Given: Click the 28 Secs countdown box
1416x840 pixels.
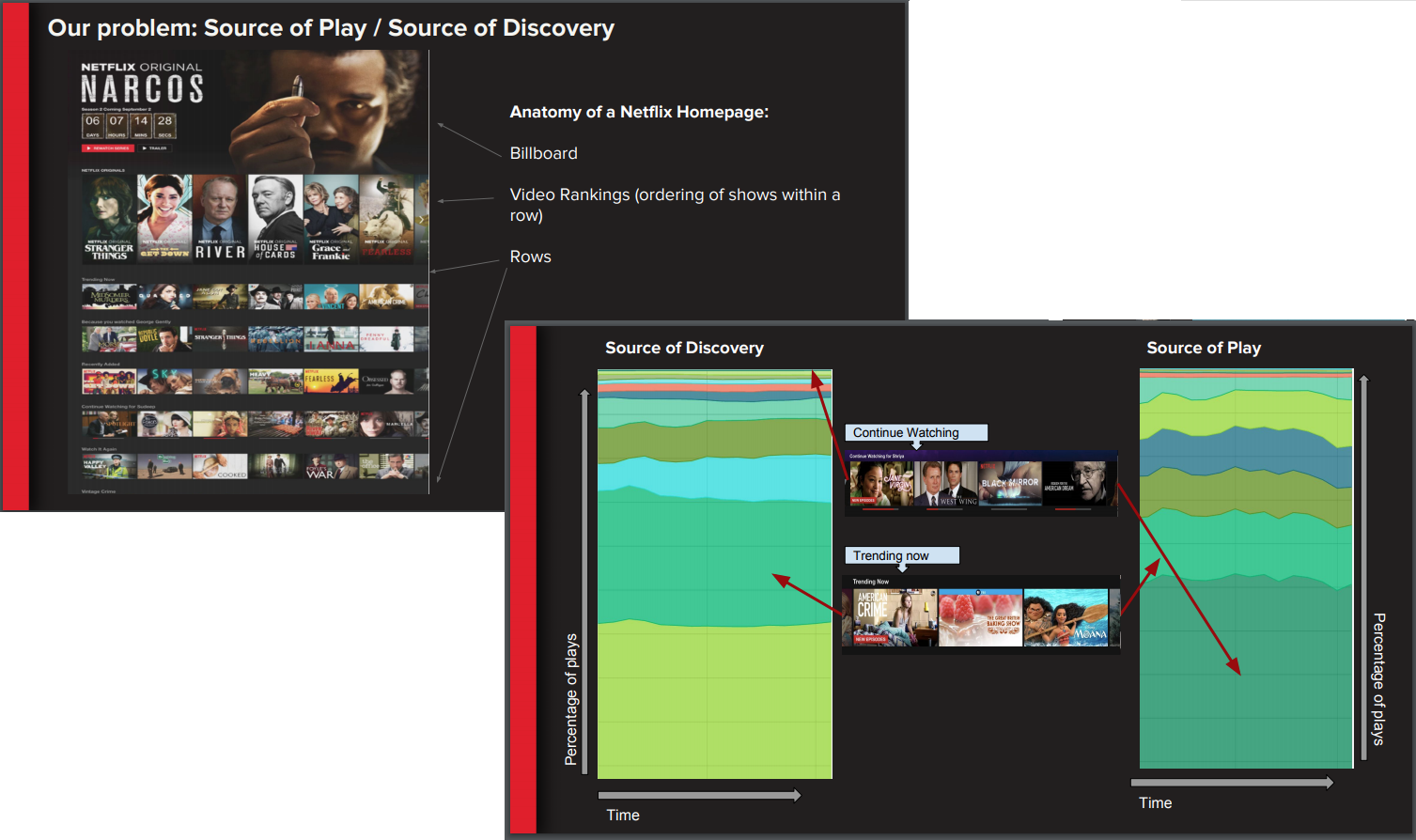Looking at the screenshot, I should point(164,126).
